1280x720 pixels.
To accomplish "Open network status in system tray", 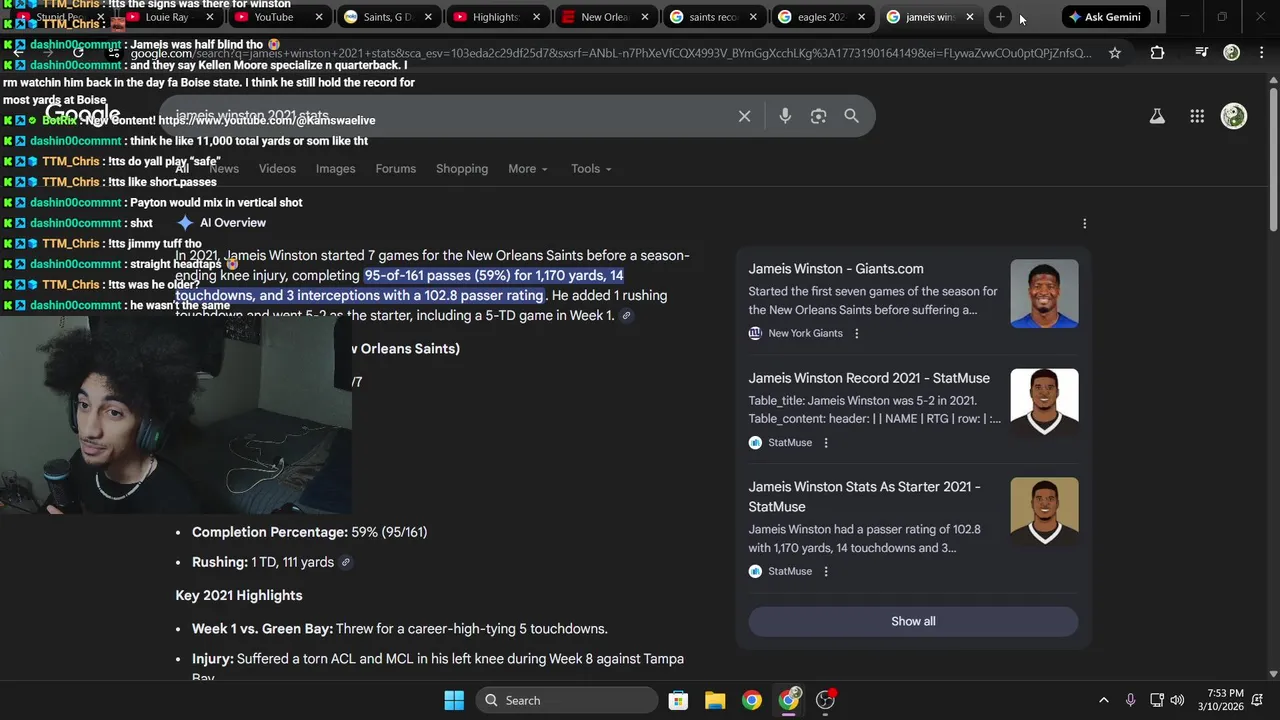I will pyautogui.click(x=1157, y=700).
